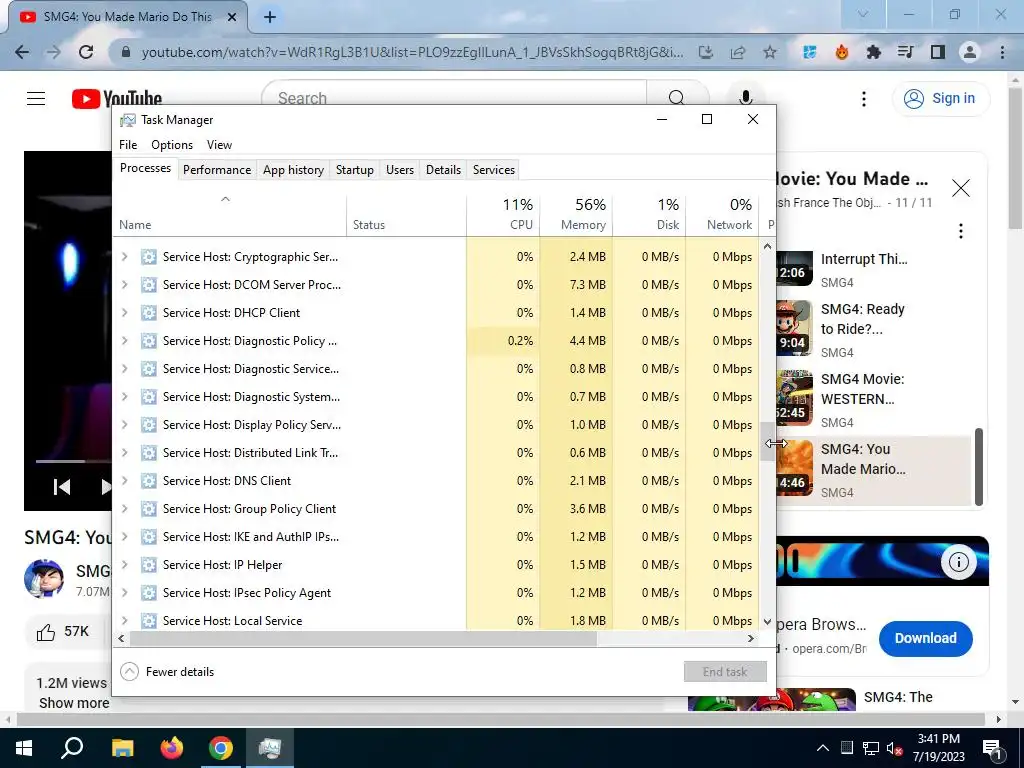Open a new Chrome tab
This screenshot has height=768, width=1024.
[x=270, y=17]
